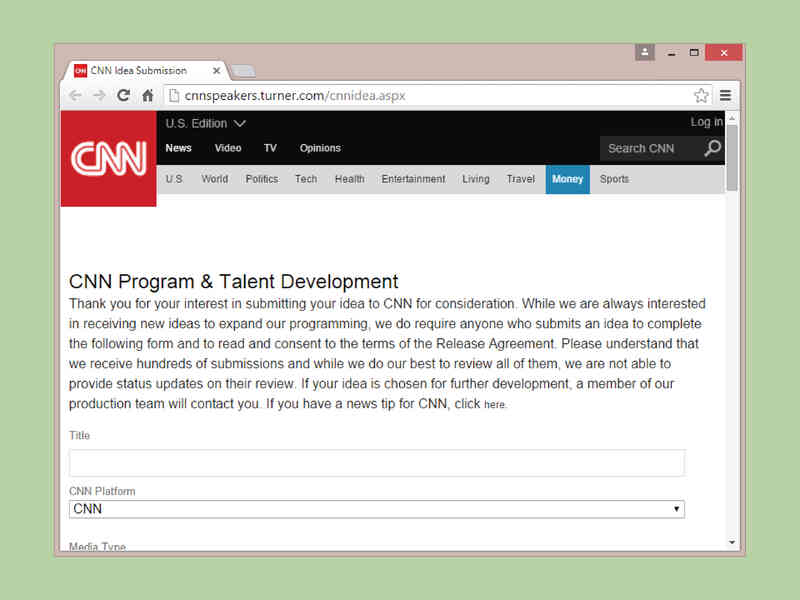Click inside the Title input field

tap(376, 463)
